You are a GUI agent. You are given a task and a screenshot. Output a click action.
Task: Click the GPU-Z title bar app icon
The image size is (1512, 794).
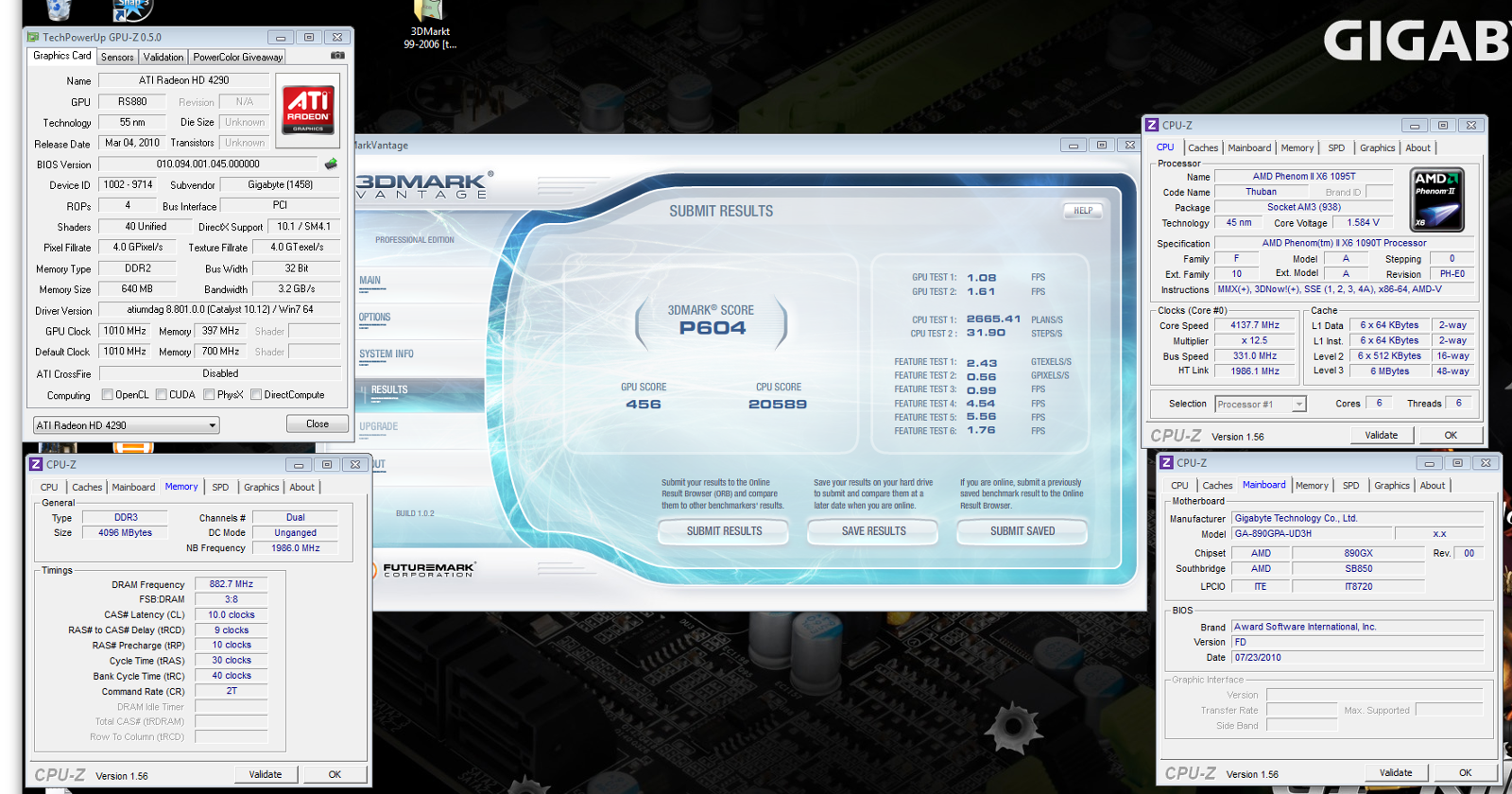(x=33, y=38)
